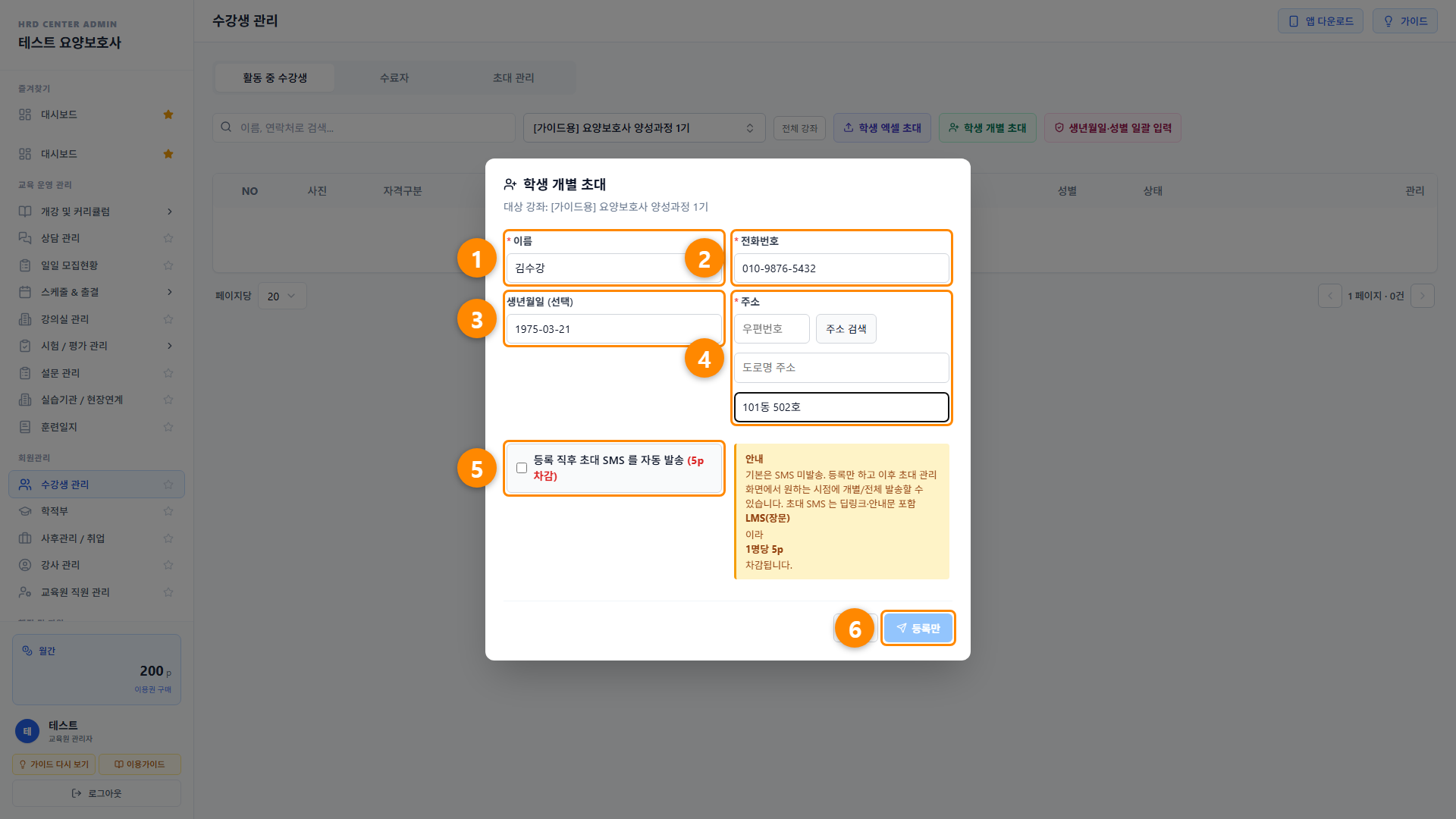The height and width of the screenshot is (819, 1456).
Task: Click the 학적부 graduation cap icon
Action: click(x=25, y=511)
